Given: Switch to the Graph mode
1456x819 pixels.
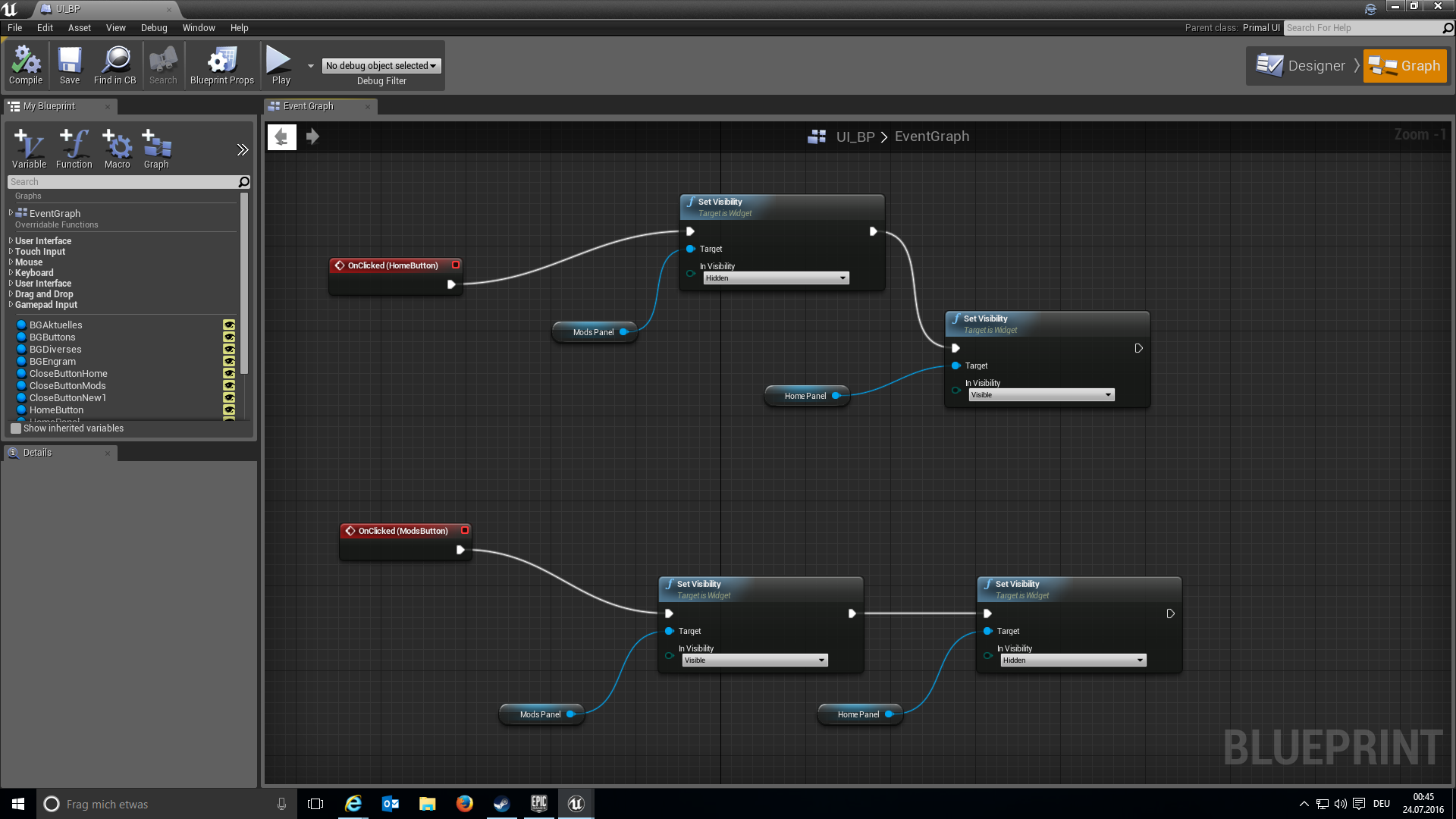Looking at the screenshot, I should tap(1405, 66).
